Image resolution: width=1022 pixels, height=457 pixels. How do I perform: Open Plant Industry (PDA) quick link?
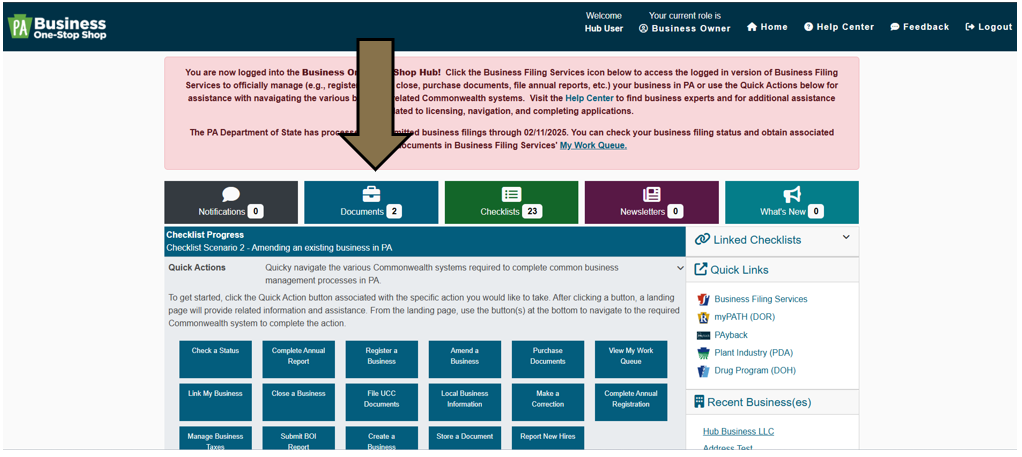(x=753, y=353)
